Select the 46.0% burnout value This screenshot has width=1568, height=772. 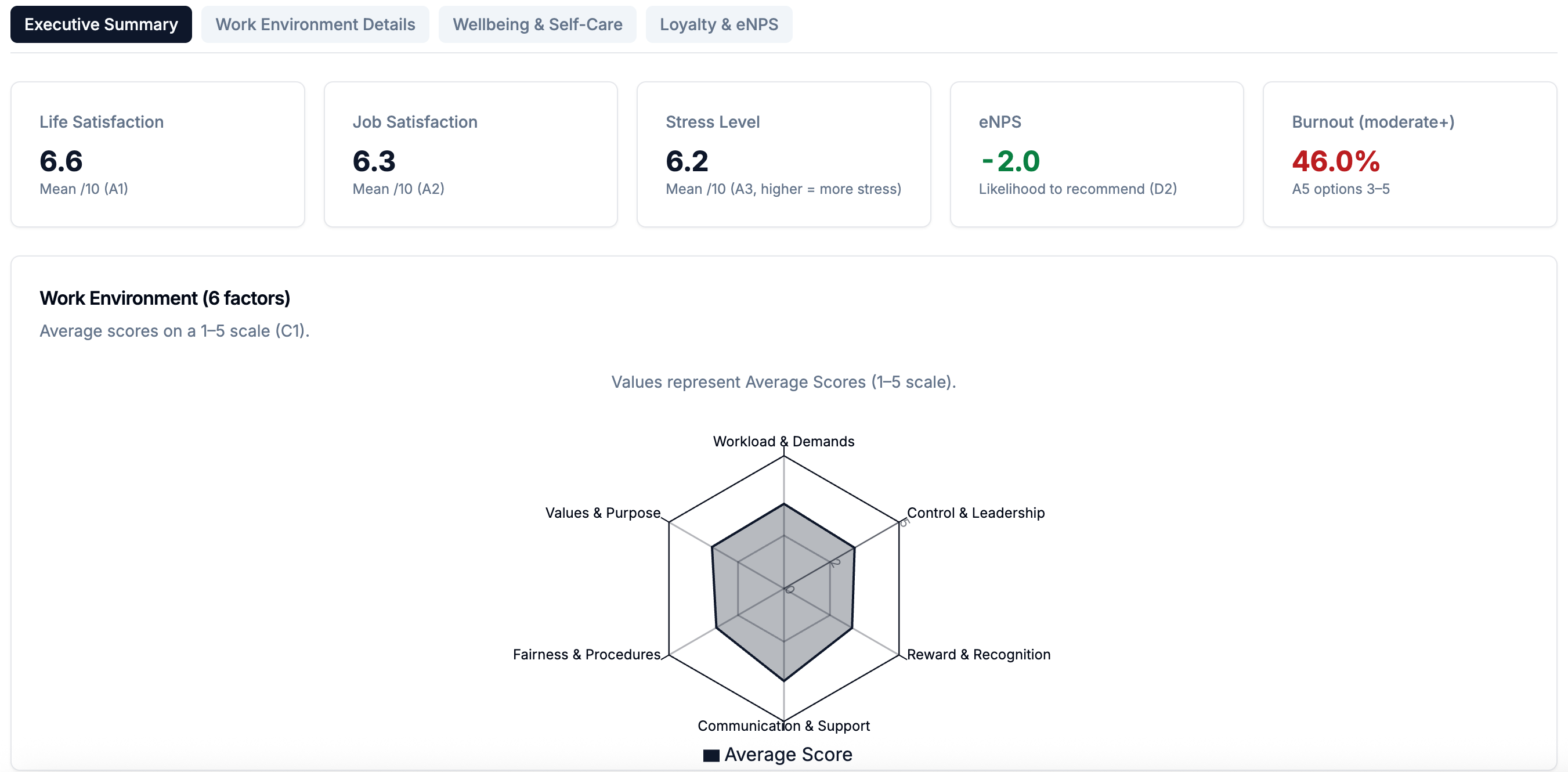coord(1335,161)
